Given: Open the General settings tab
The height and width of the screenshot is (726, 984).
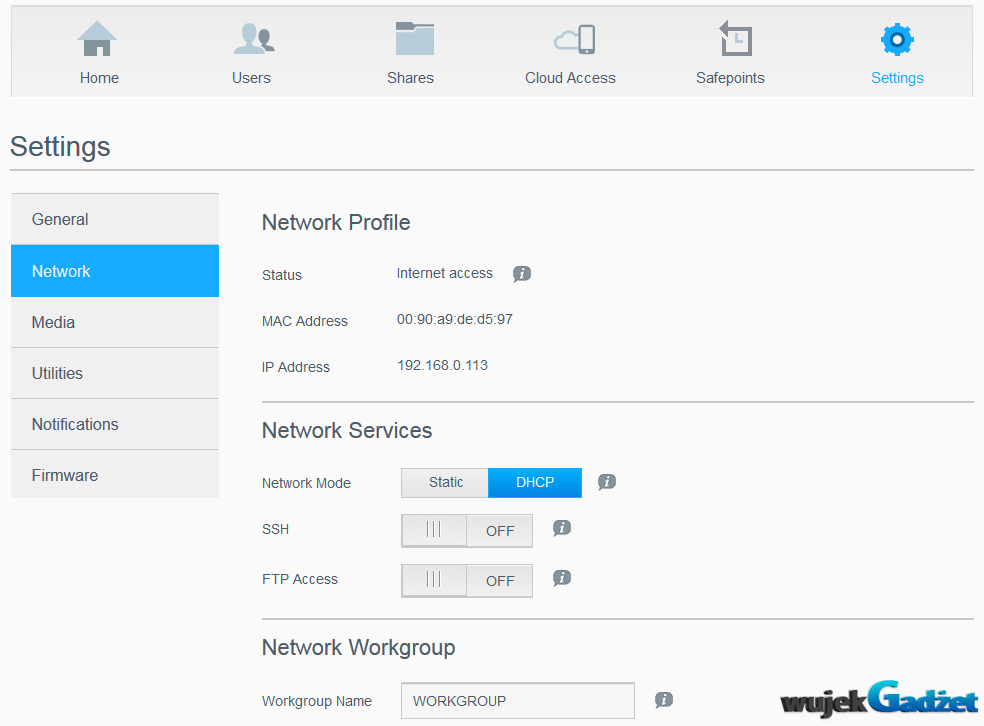Looking at the screenshot, I should tap(114, 220).
